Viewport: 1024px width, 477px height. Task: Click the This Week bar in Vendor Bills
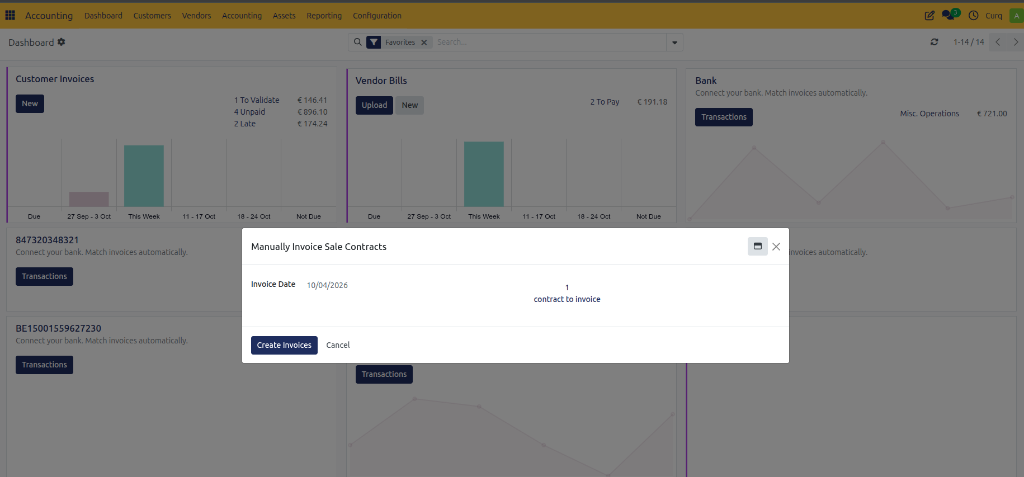tap(484, 174)
